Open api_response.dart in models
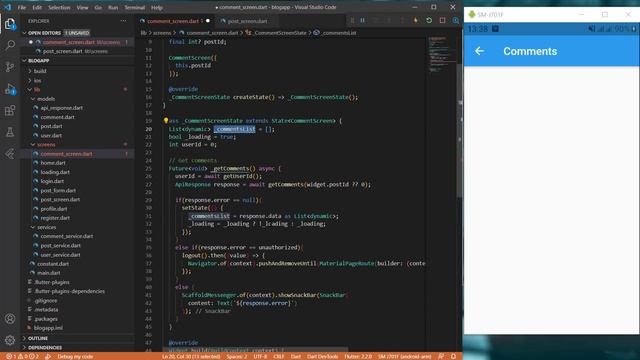The image size is (640, 360). (x=61, y=108)
